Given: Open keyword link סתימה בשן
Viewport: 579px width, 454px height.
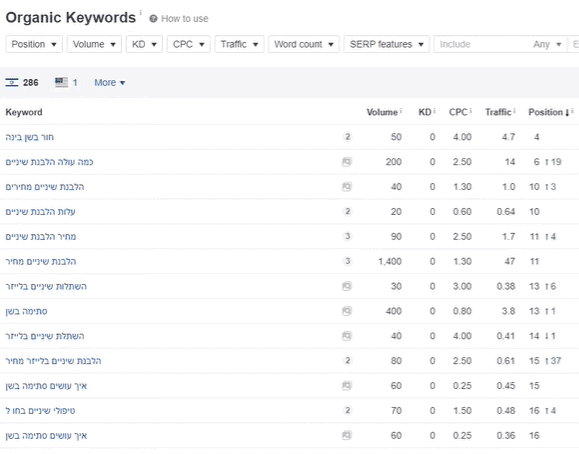Looking at the screenshot, I should click(x=26, y=311).
